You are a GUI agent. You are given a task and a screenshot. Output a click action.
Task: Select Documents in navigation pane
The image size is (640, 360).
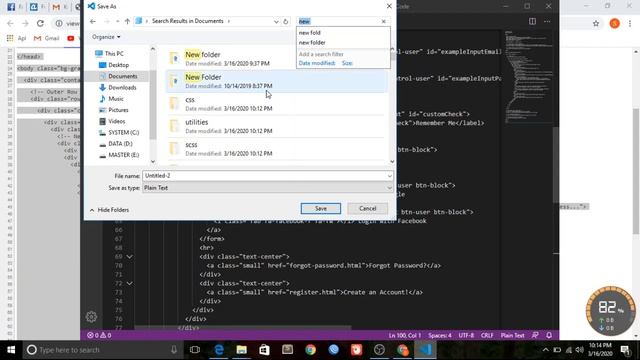point(118,76)
